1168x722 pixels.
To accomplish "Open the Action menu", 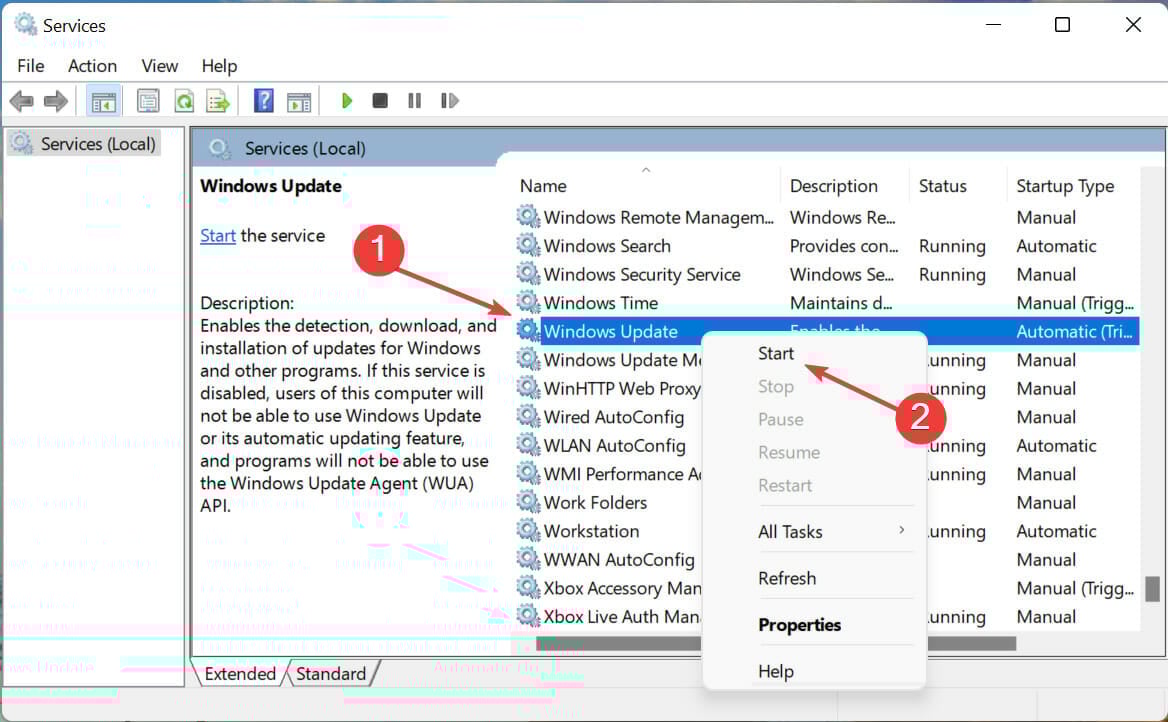I will point(92,66).
